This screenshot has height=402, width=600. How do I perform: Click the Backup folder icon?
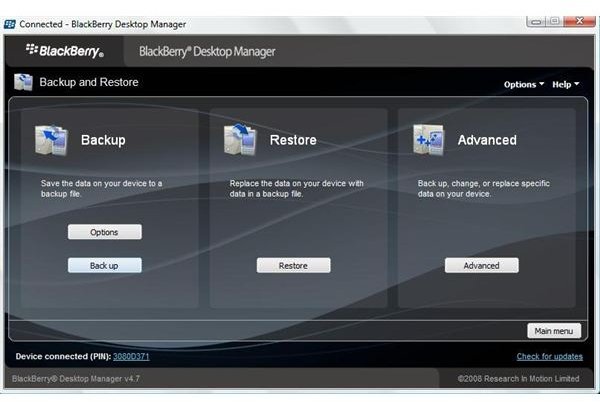[51, 140]
